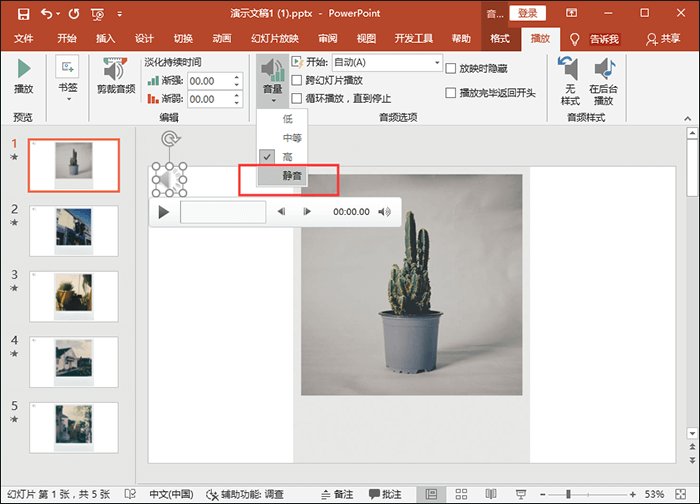Click the Login (登录) button
The width and height of the screenshot is (700, 504).
526,13
